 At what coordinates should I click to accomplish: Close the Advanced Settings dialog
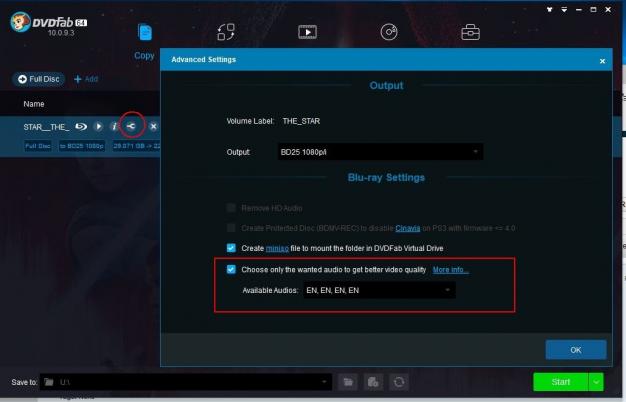[x=602, y=61]
